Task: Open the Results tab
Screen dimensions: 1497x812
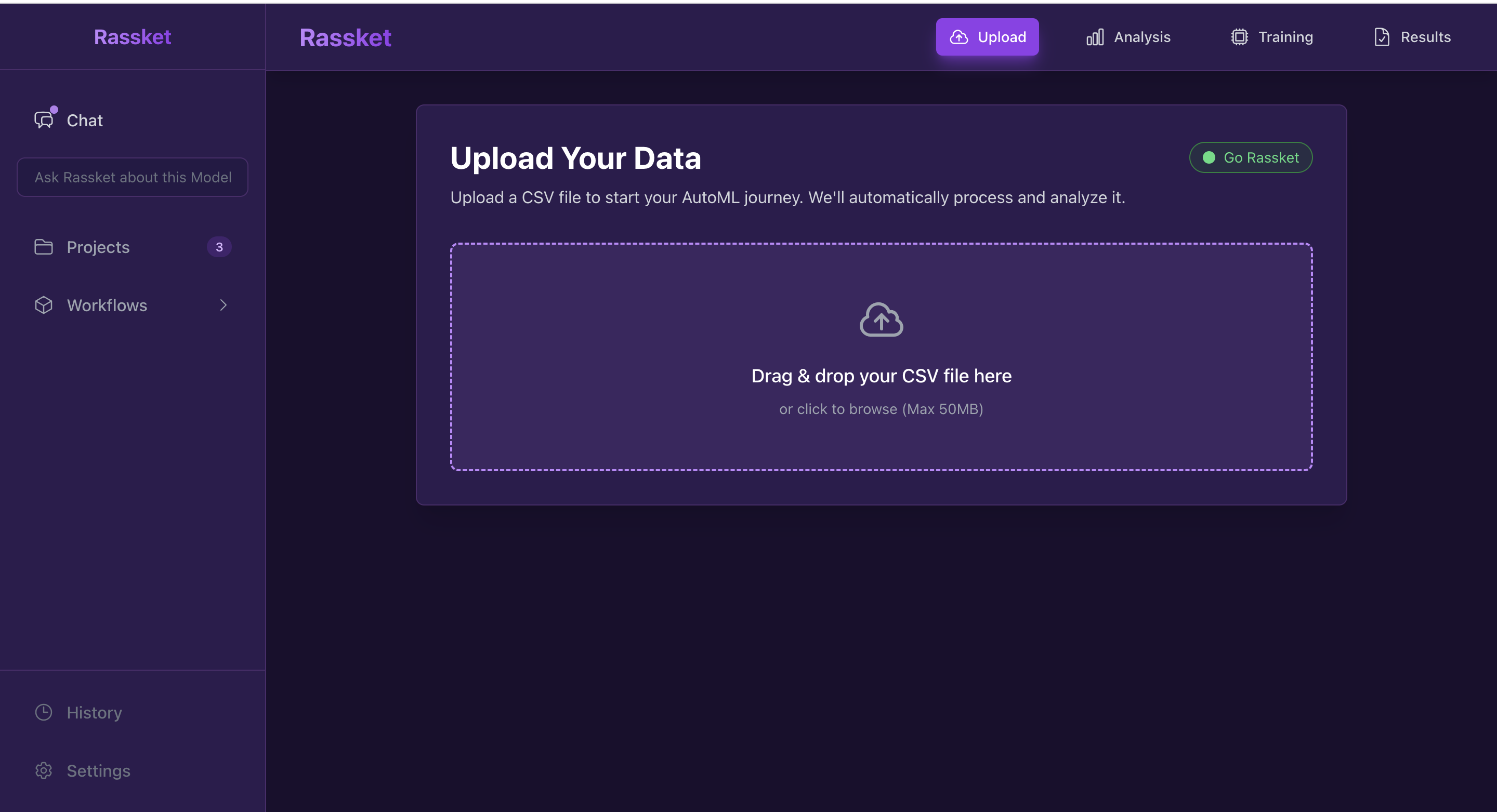Action: [x=1412, y=37]
